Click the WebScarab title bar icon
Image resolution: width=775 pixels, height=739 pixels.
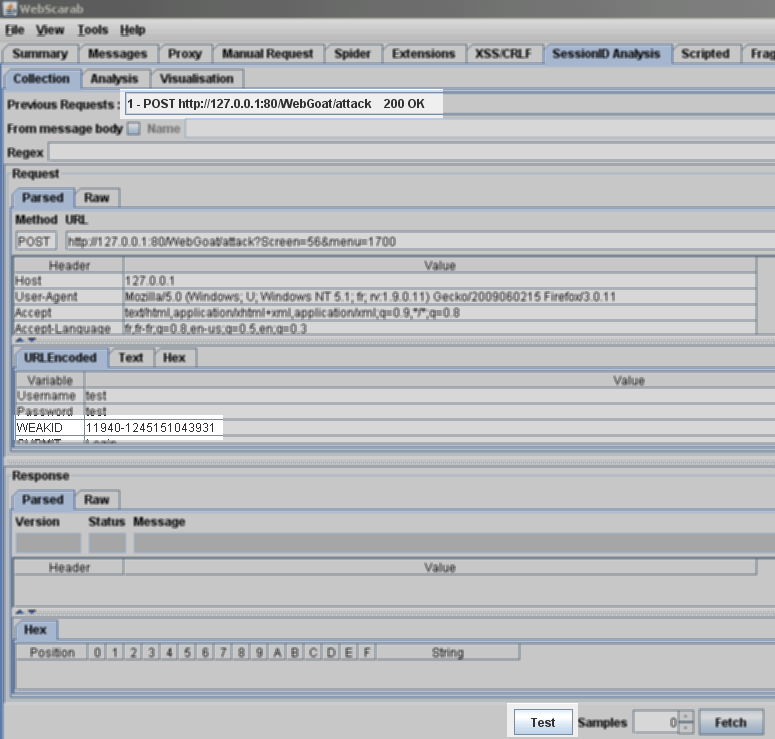[10, 9]
